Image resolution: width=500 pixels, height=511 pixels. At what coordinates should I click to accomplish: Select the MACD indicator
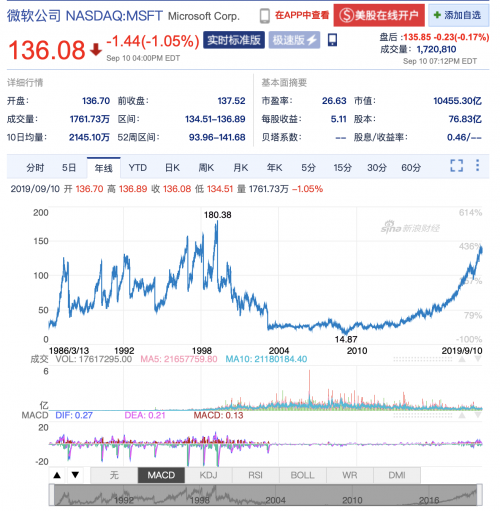coord(161,475)
